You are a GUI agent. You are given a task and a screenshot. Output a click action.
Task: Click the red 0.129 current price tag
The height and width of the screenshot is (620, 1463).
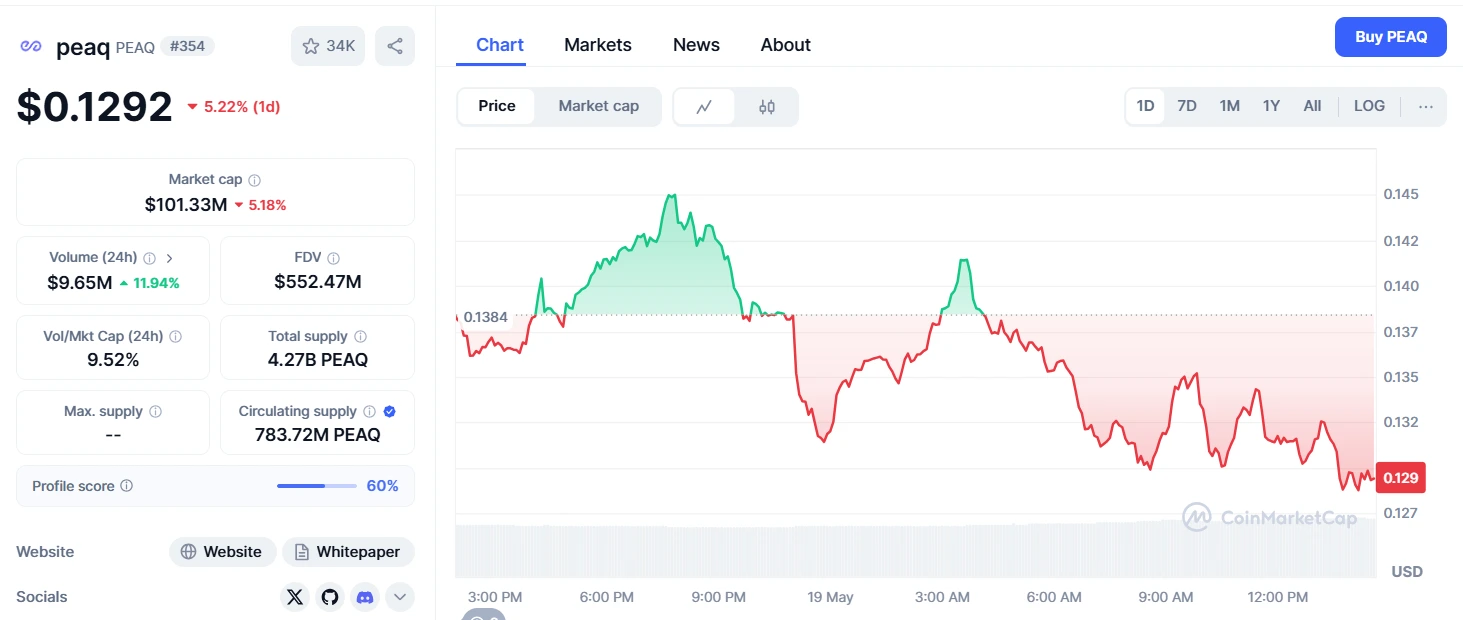coord(1401,478)
